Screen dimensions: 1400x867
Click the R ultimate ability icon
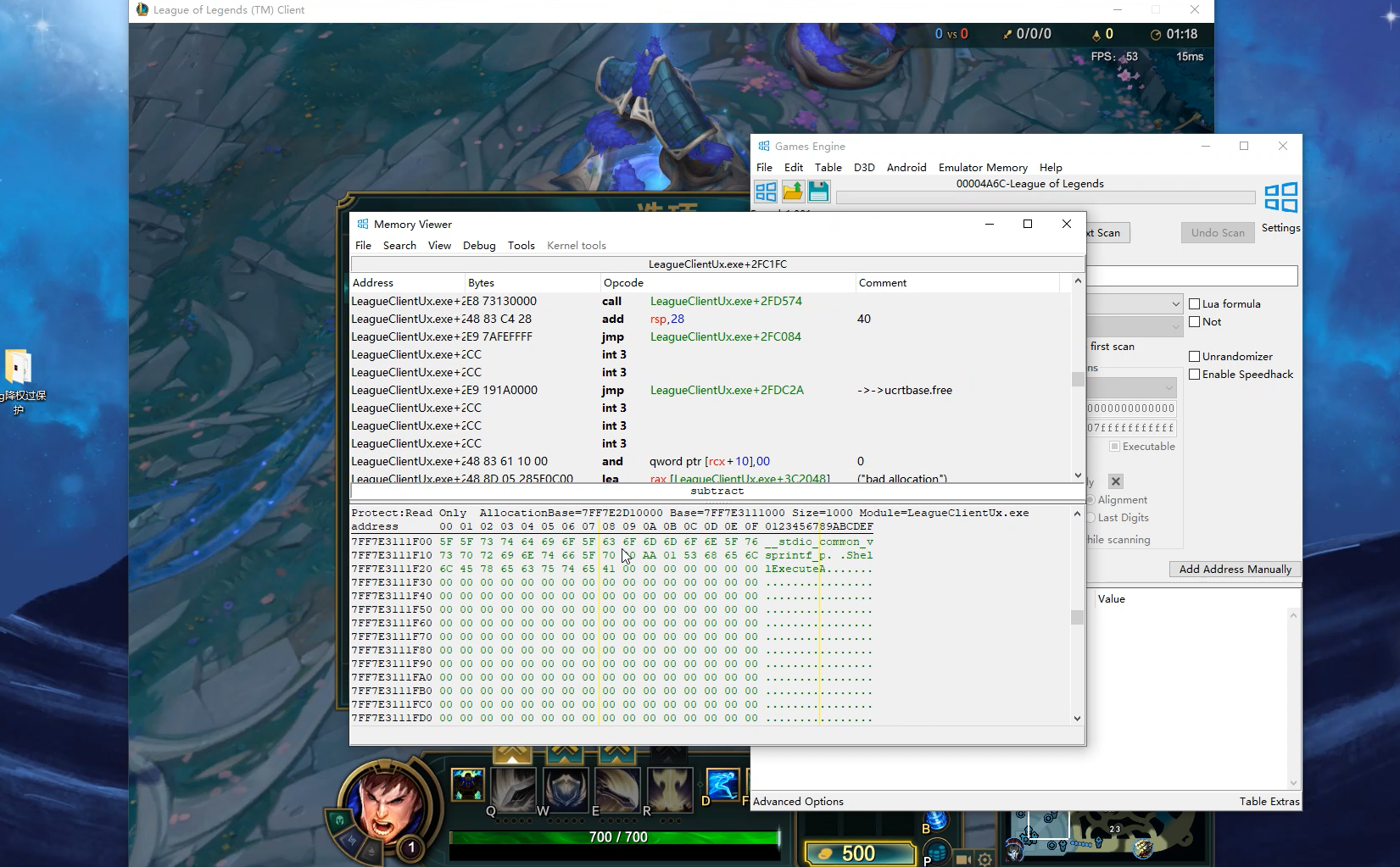[670, 788]
